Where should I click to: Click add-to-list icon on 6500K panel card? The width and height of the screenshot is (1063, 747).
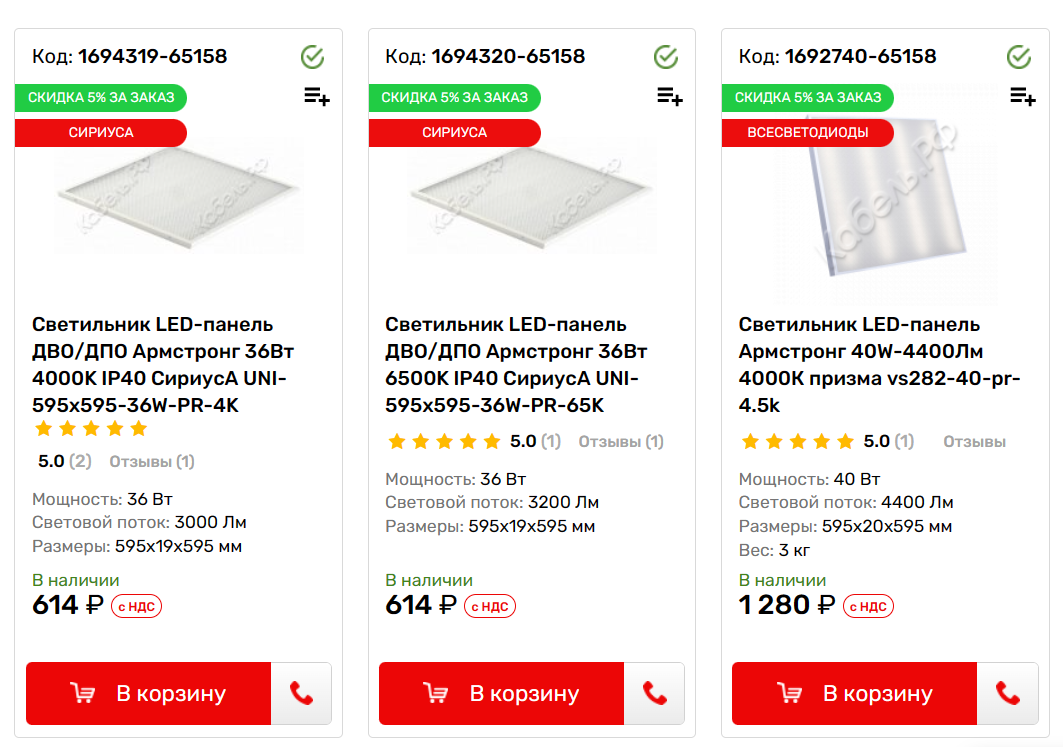pyautogui.click(x=670, y=97)
